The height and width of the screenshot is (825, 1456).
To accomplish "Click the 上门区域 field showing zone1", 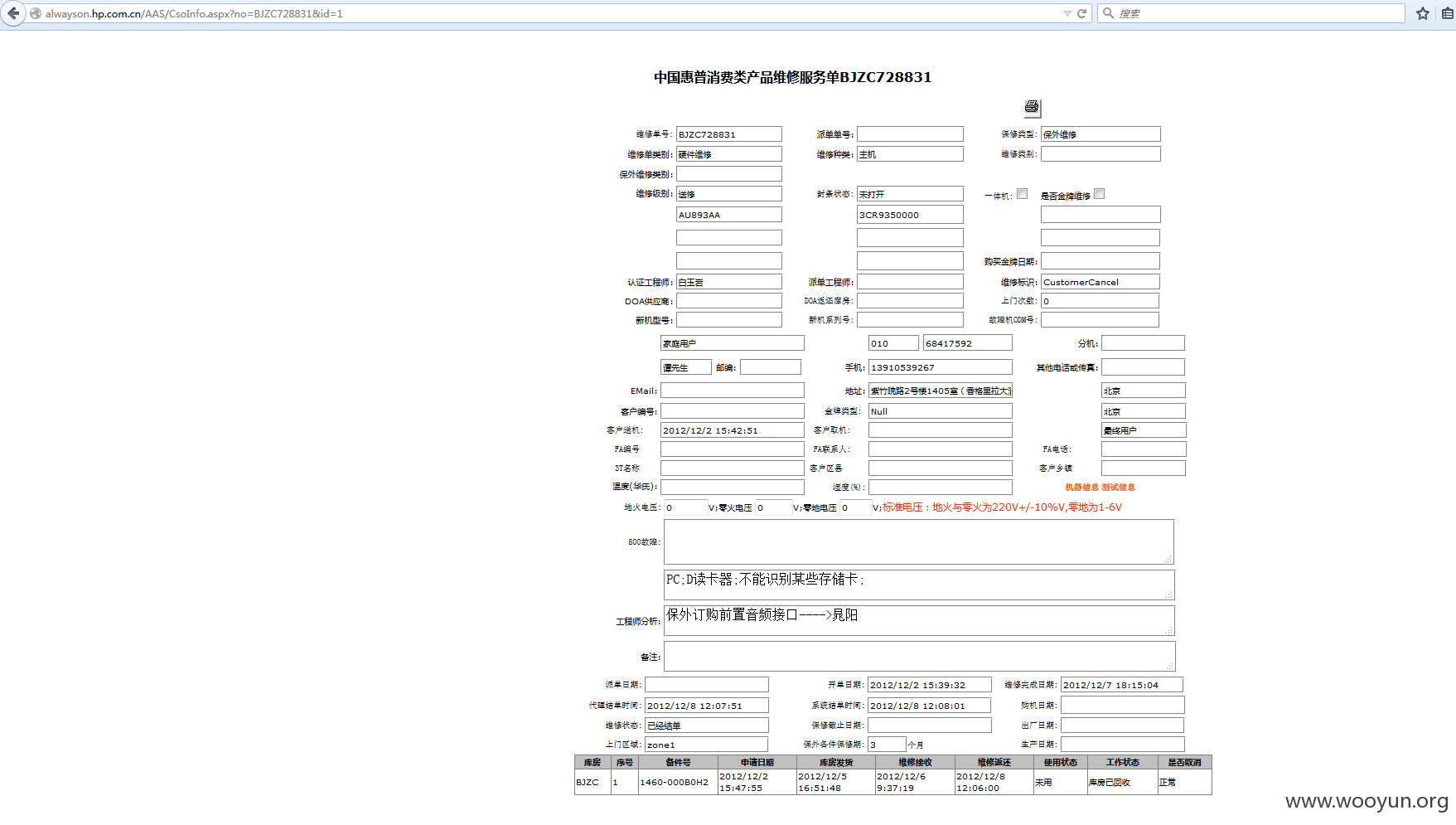I will tap(707, 745).
